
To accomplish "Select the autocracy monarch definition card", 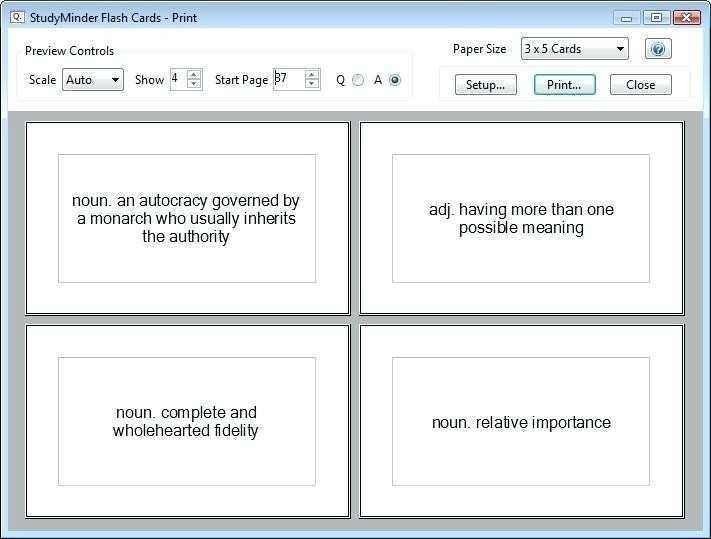I will click(187, 218).
